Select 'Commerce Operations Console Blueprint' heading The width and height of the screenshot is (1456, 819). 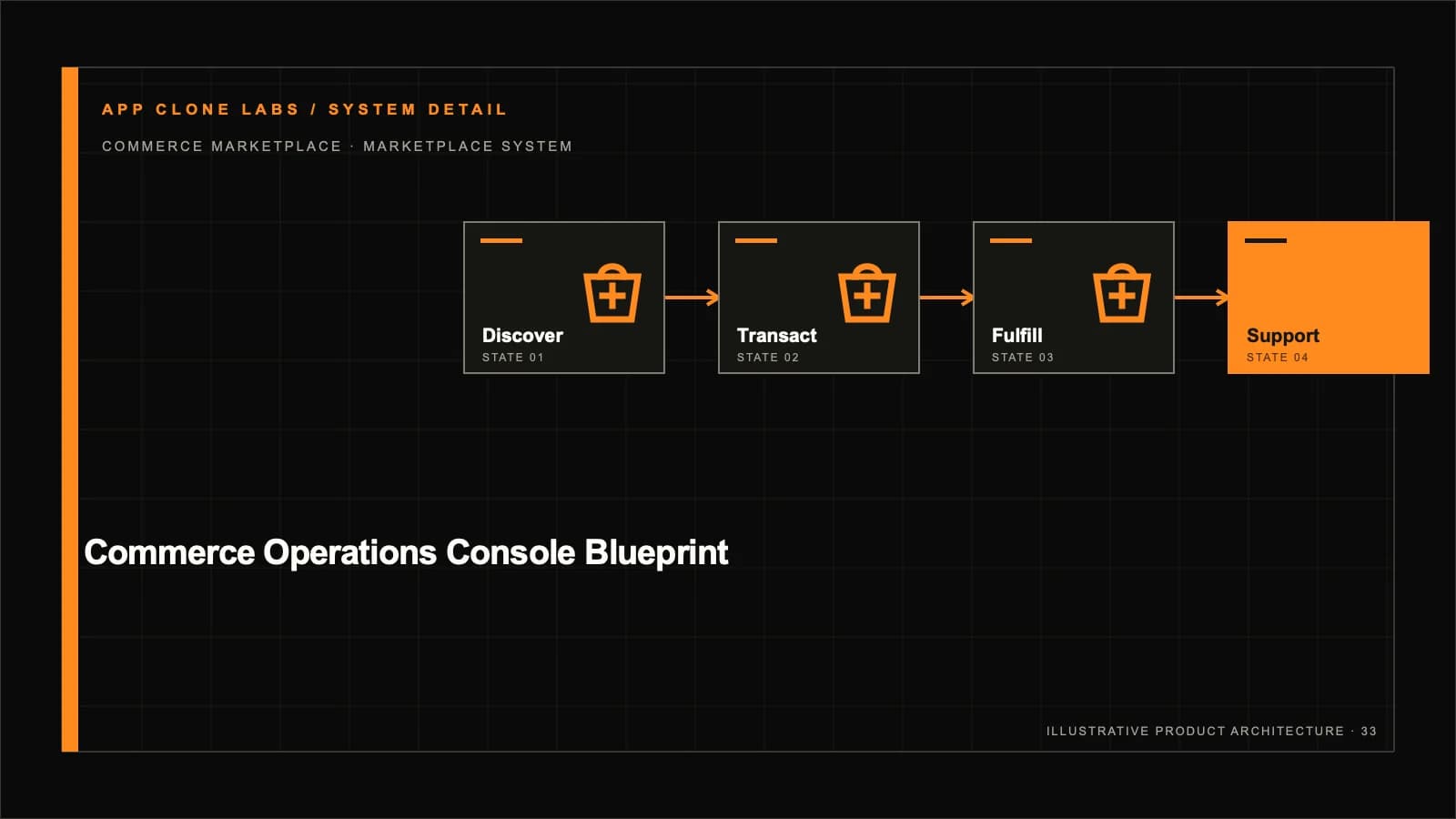click(x=406, y=553)
